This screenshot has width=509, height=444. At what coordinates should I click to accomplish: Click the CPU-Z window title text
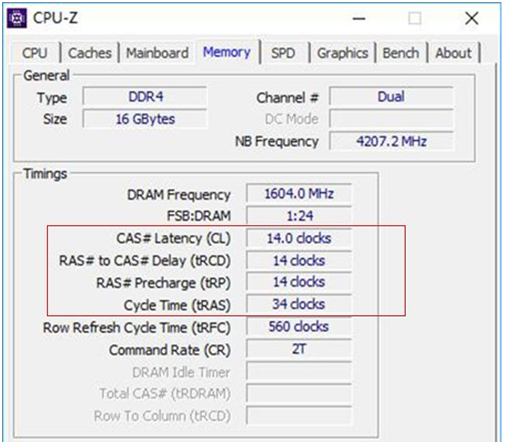[55, 18]
